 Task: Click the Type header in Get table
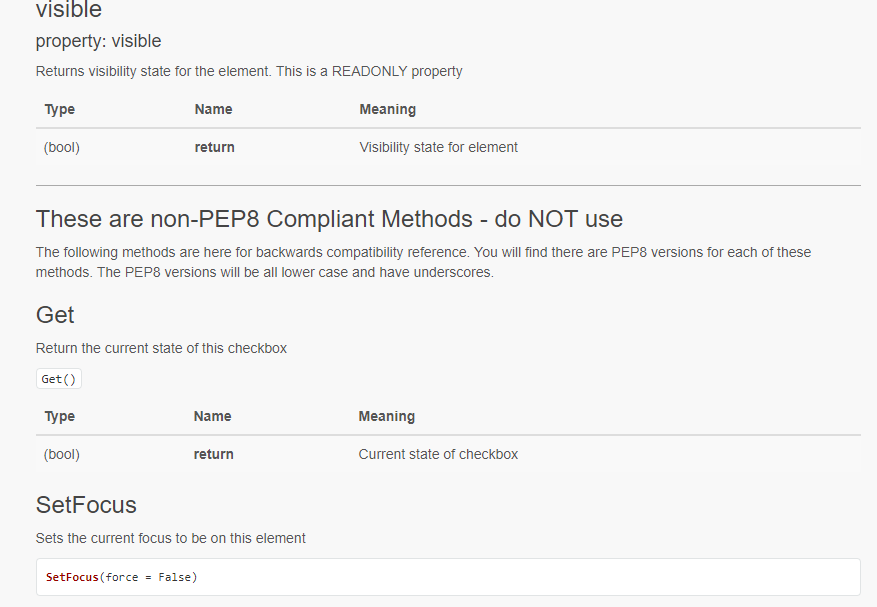(x=58, y=416)
